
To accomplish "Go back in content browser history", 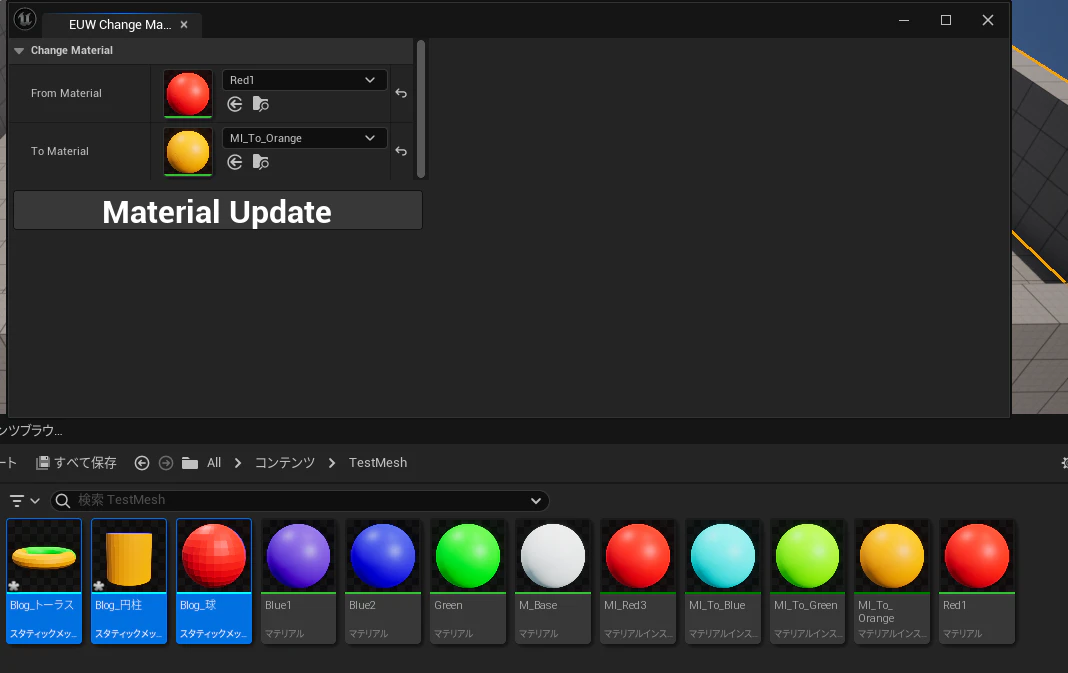I will 142,463.
